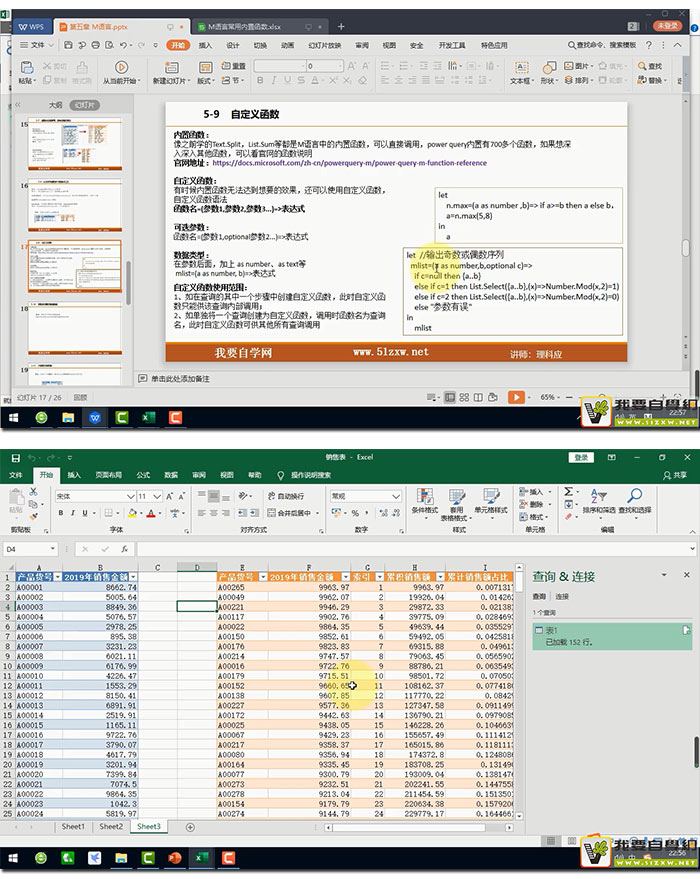700x879 pixels.
Task: Open Merge & Center (合并后居中) dropdown
Action: pos(317,513)
